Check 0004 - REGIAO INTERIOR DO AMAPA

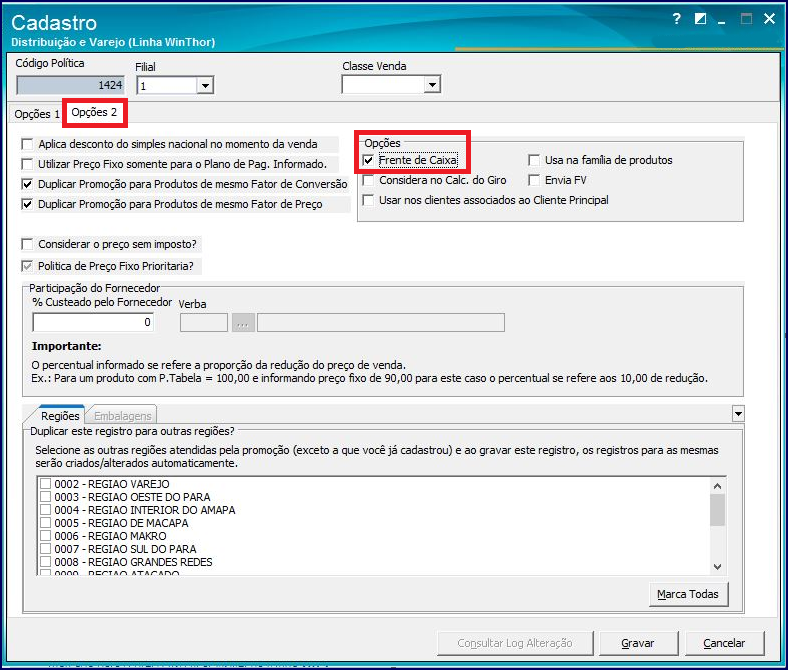[46, 510]
